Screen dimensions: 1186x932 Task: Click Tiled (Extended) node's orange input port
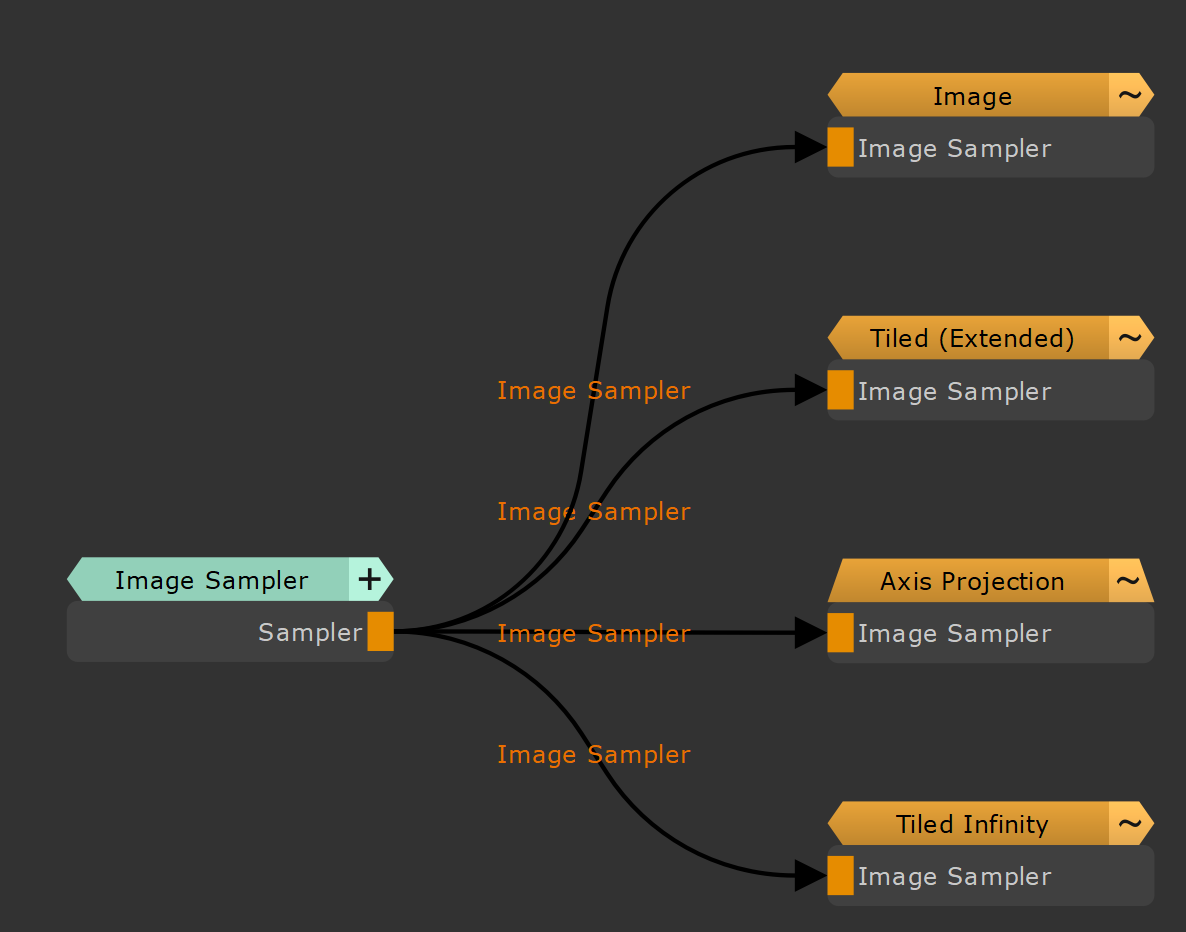click(840, 391)
